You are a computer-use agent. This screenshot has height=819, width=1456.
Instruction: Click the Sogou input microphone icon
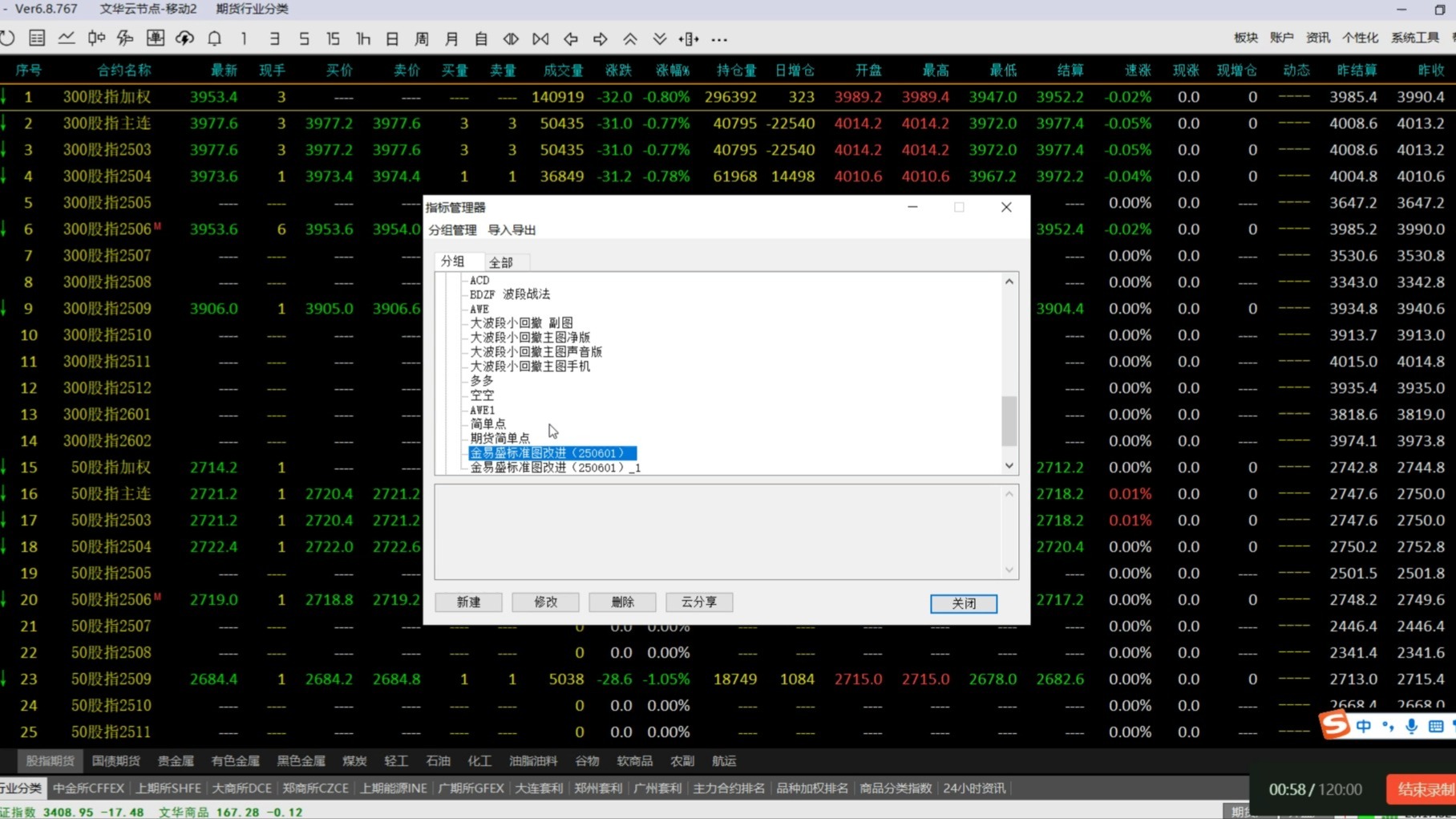(x=1412, y=726)
